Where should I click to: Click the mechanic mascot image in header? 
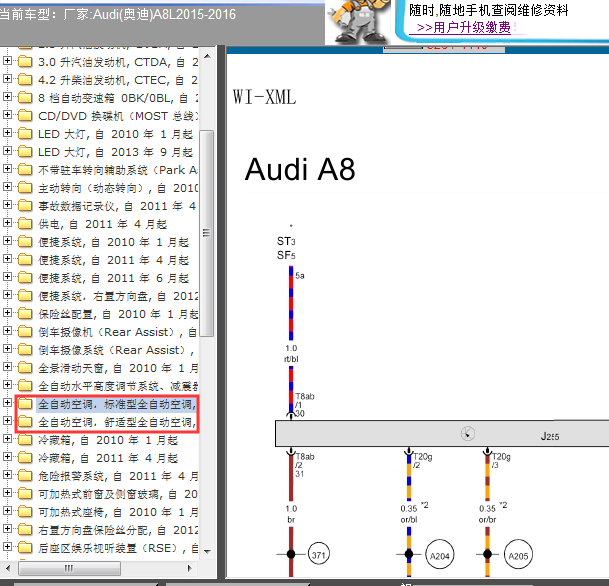pyautogui.click(x=358, y=21)
